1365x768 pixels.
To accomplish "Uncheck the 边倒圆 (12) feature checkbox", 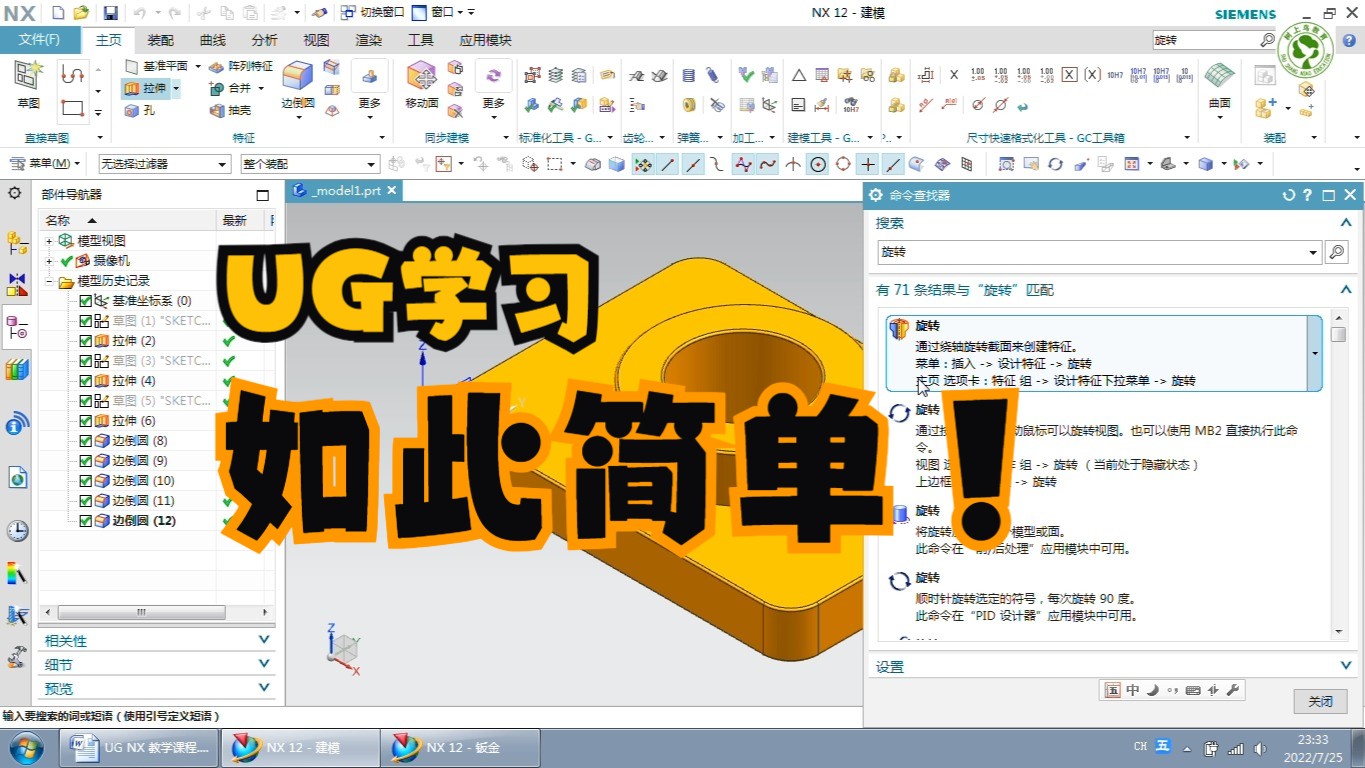I will pyautogui.click(x=85, y=520).
